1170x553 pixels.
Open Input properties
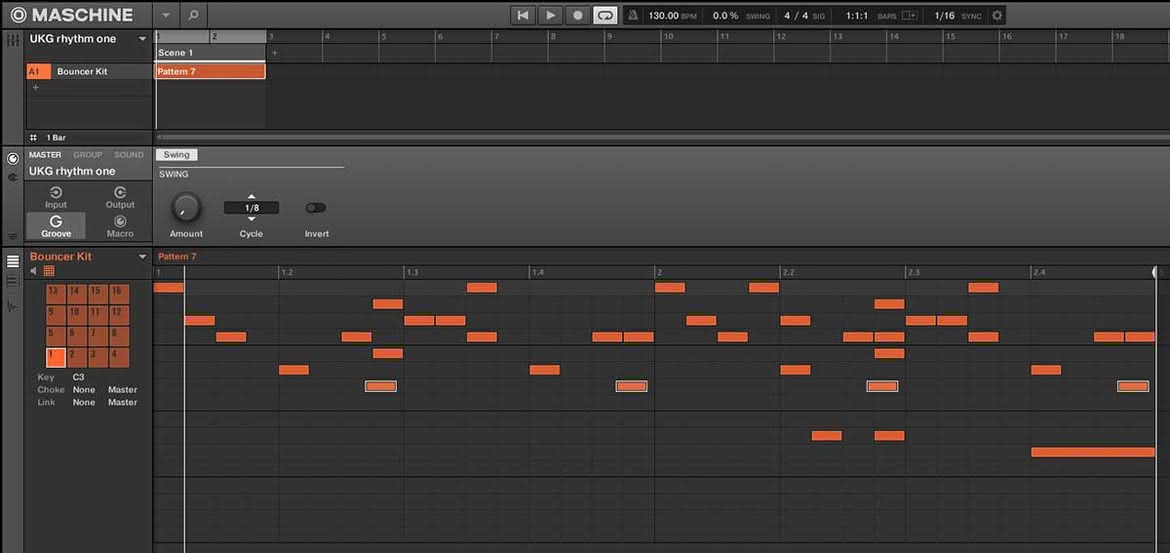click(56, 198)
